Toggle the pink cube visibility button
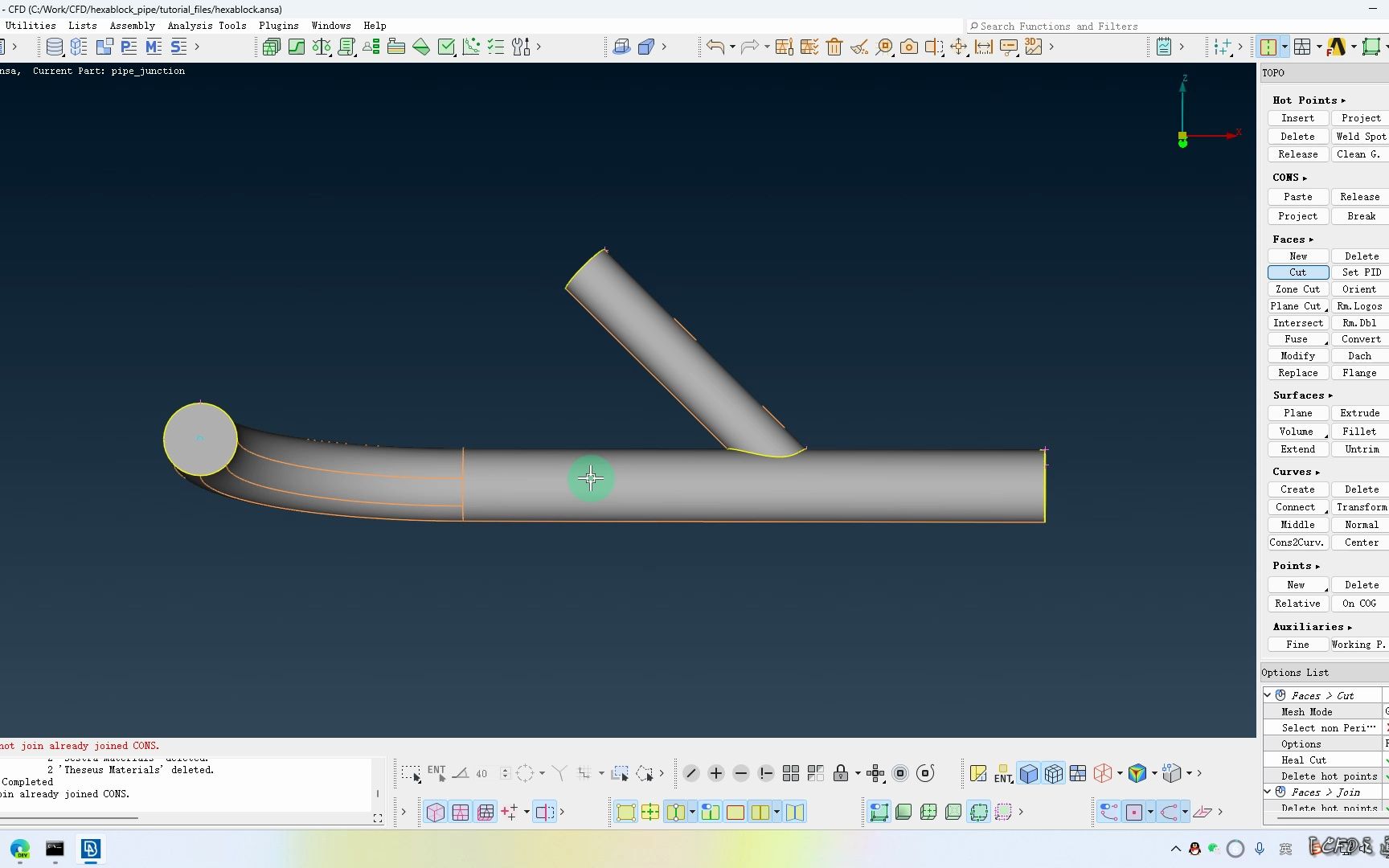Viewport: 1389px width, 868px height. click(x=436, y=812)
